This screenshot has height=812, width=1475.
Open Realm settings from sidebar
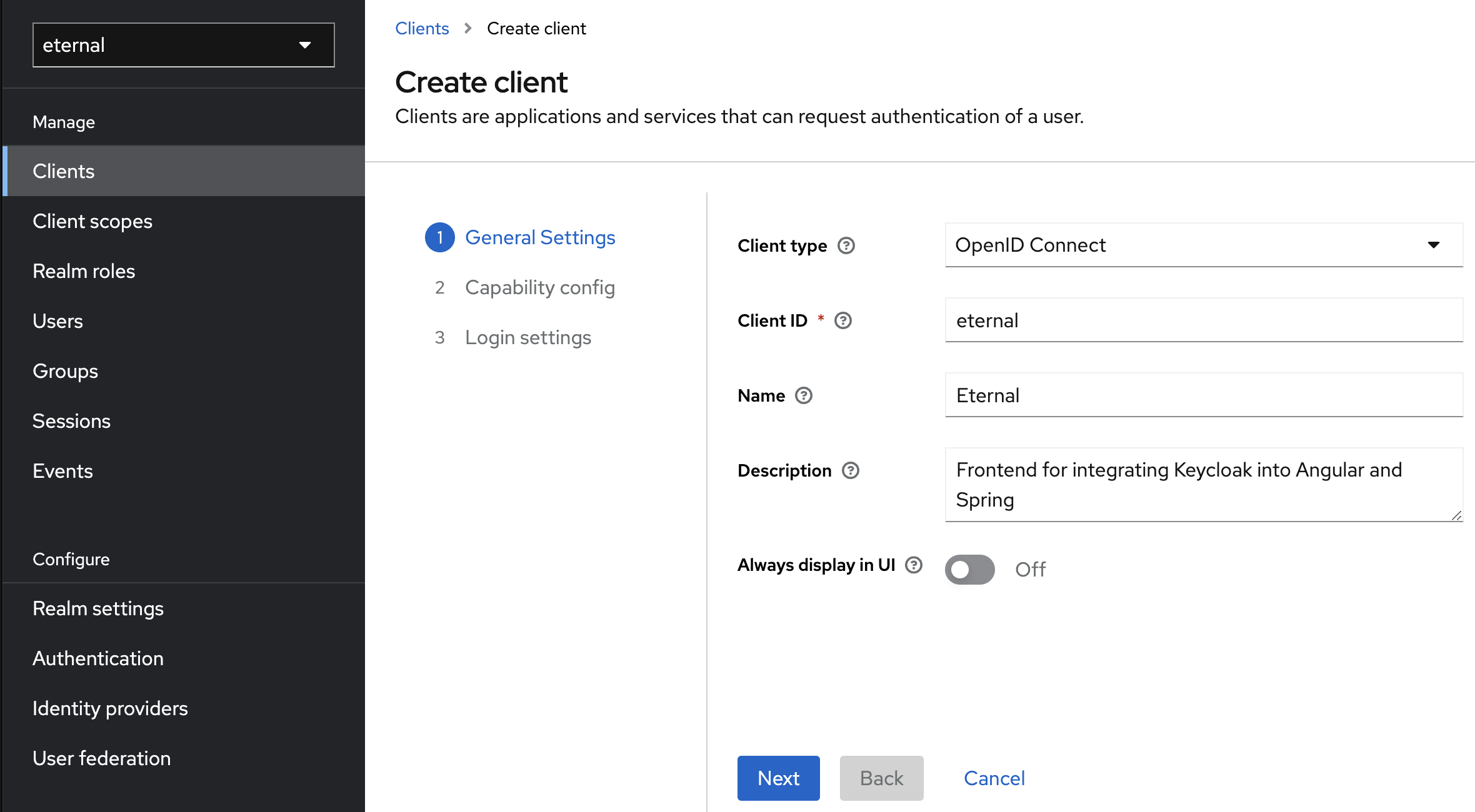(98, 608)
